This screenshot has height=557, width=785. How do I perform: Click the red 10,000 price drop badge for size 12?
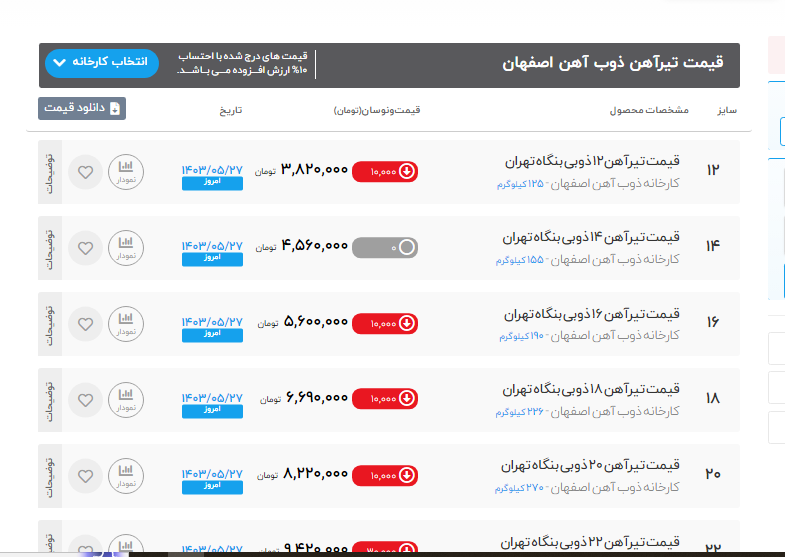point(385,171)
